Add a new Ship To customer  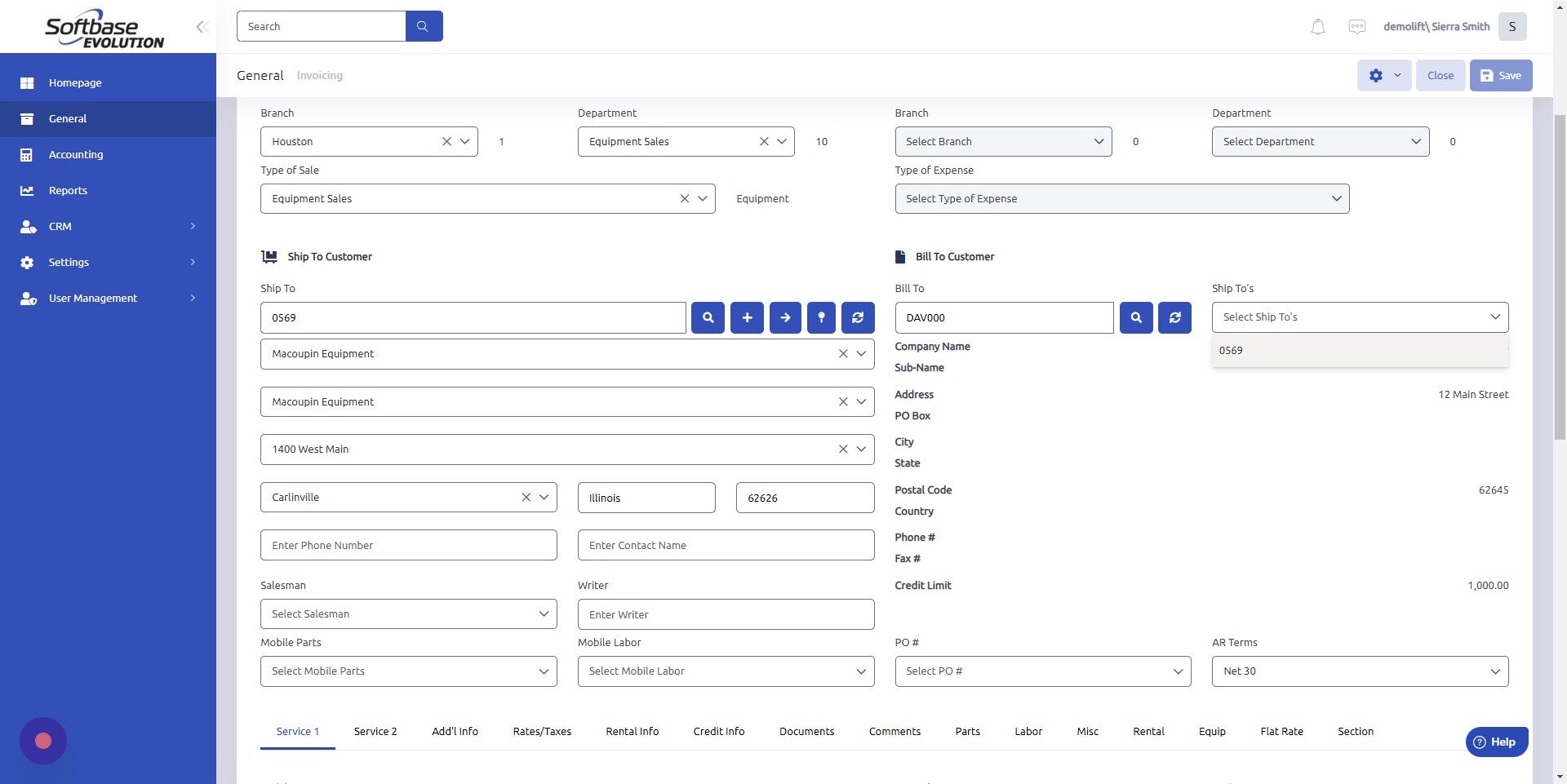pyautogui.click(x=746, y=317)
